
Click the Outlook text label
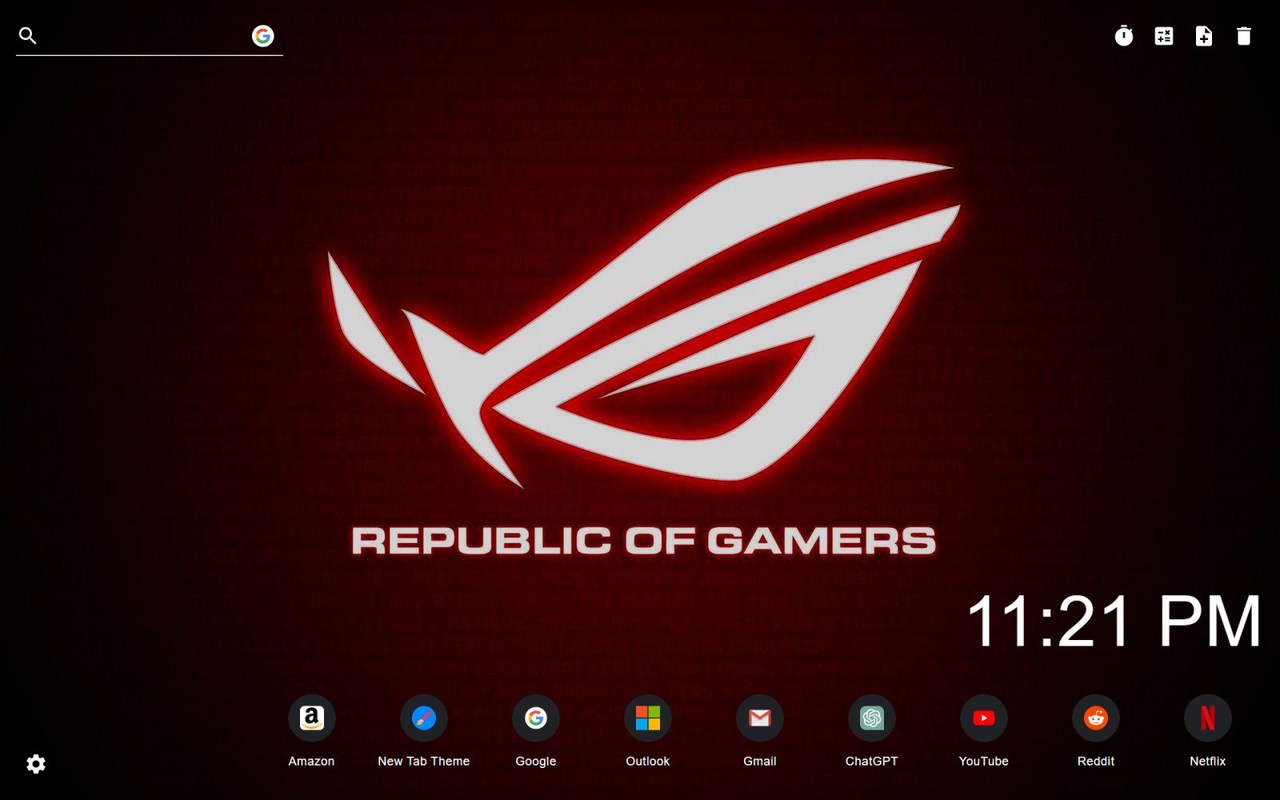648,761
